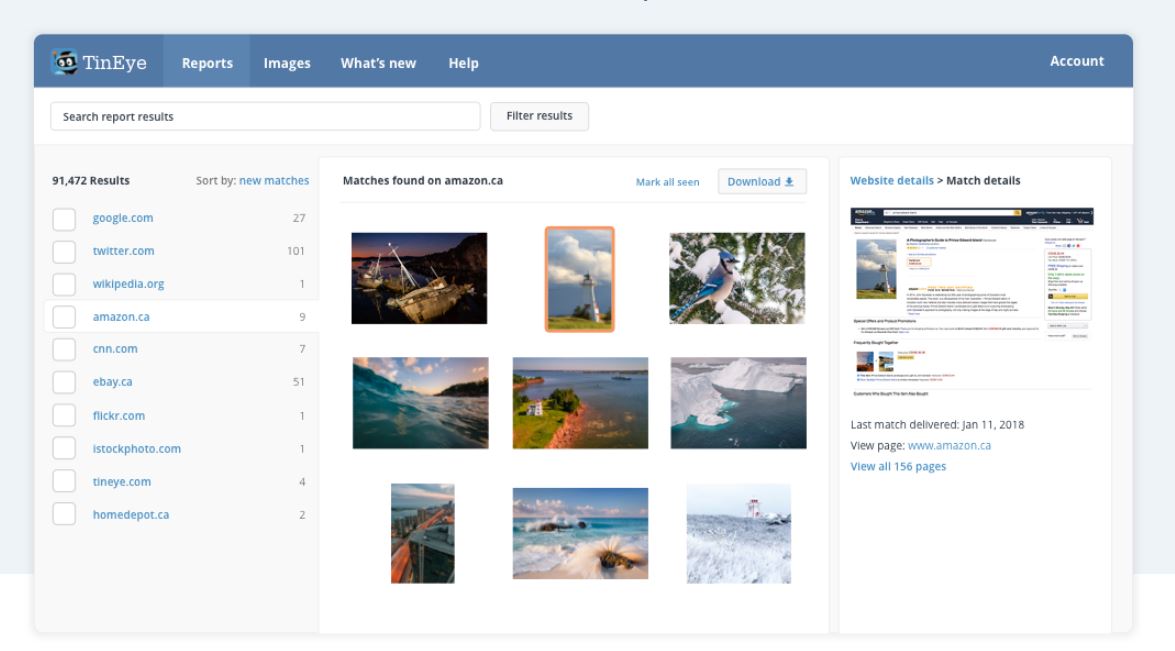Image resolution: width=1175 pixels, height=651 pixels.
Task: Open the homedepot.ca results link
Action: tap(131, 515)
